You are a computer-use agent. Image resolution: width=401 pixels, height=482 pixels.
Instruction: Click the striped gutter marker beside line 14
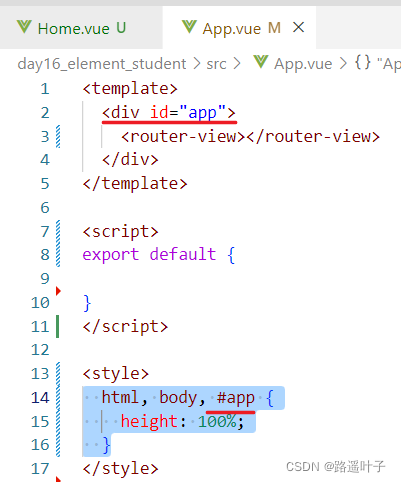pos(58,398)
